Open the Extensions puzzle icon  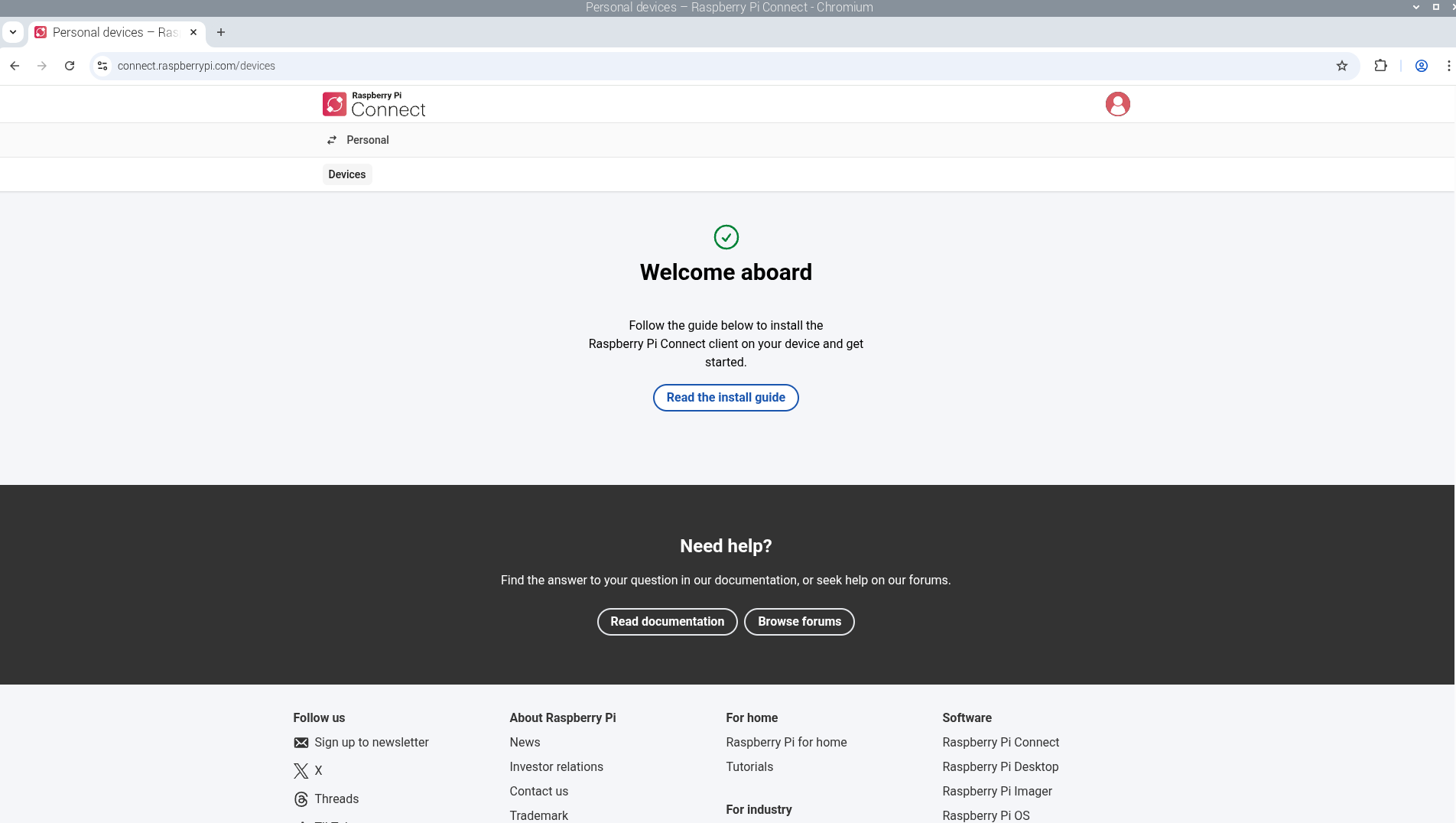(1380, 66)
